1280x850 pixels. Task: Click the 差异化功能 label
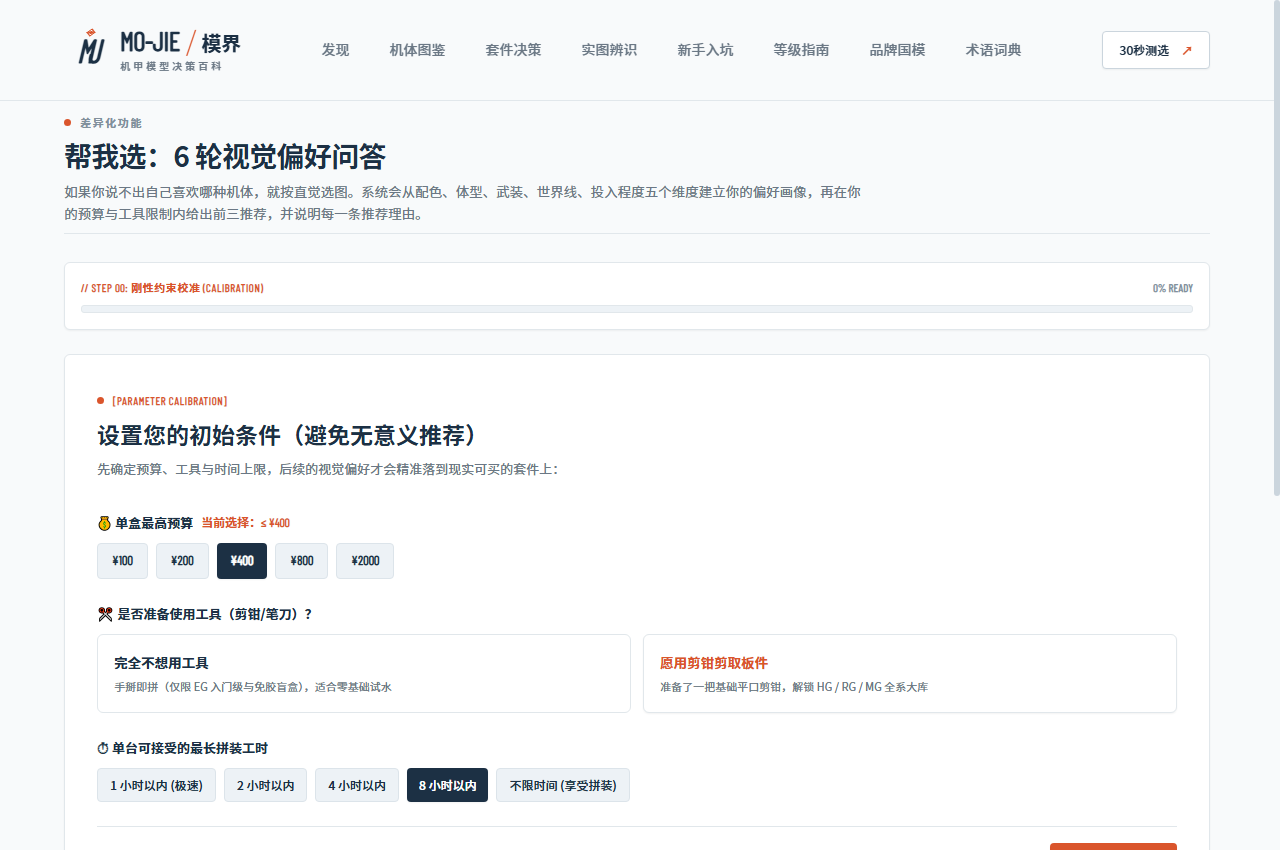point(111,123)
